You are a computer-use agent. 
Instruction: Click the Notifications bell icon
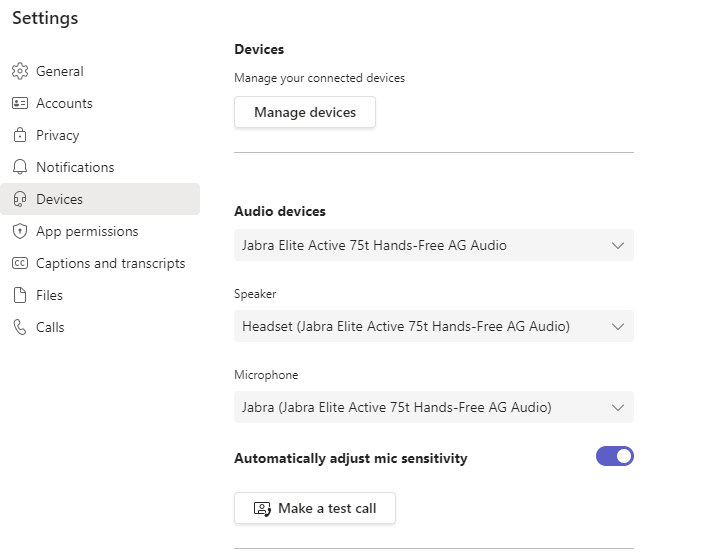click(20, 167)
